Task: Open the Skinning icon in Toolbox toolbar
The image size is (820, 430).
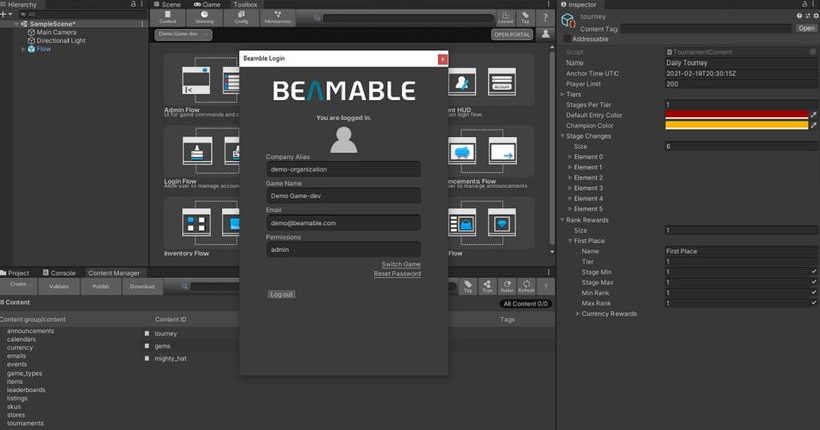Action: tap(204, 18)
